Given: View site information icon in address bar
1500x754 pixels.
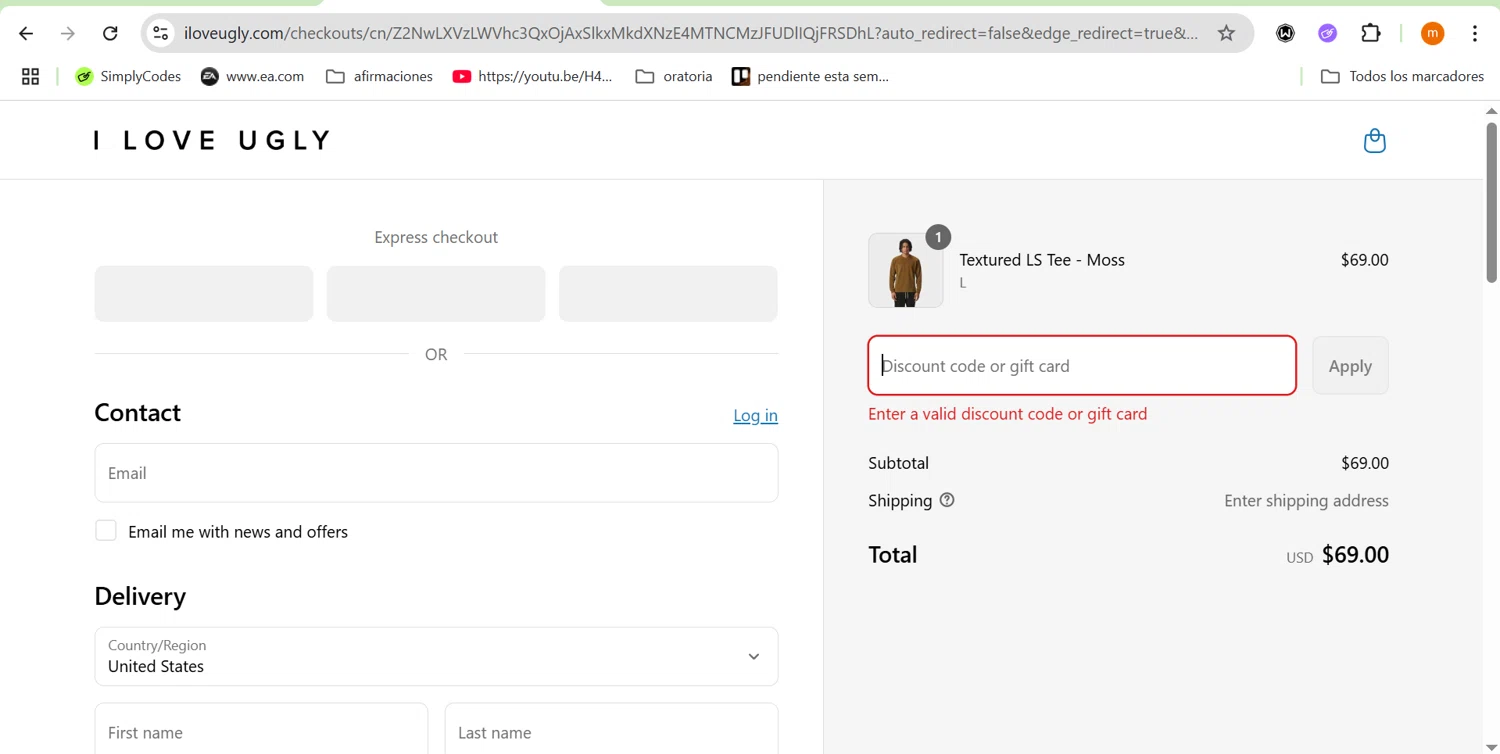Looking at the screenshot, I should [x=160, y=33].
